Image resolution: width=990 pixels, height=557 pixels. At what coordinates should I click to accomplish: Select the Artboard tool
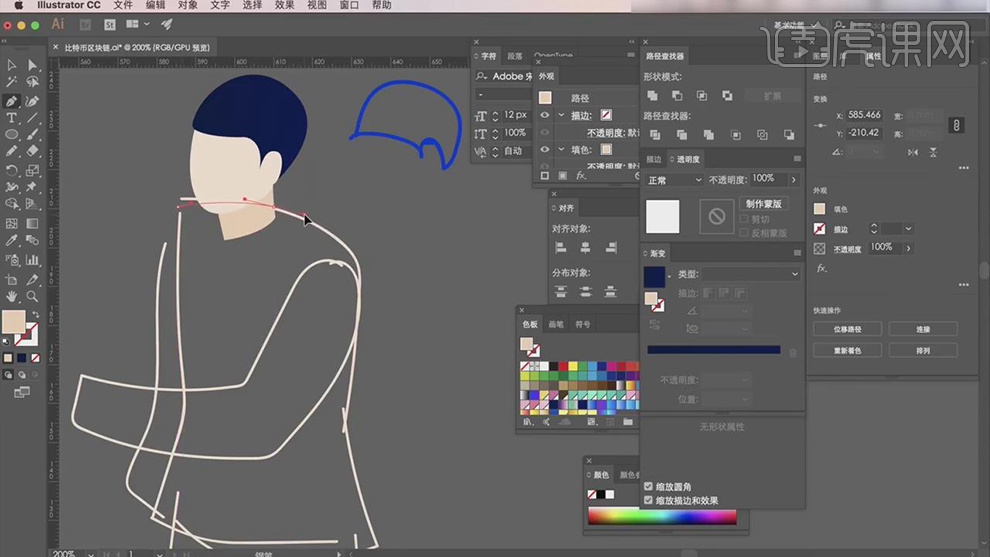11,280
